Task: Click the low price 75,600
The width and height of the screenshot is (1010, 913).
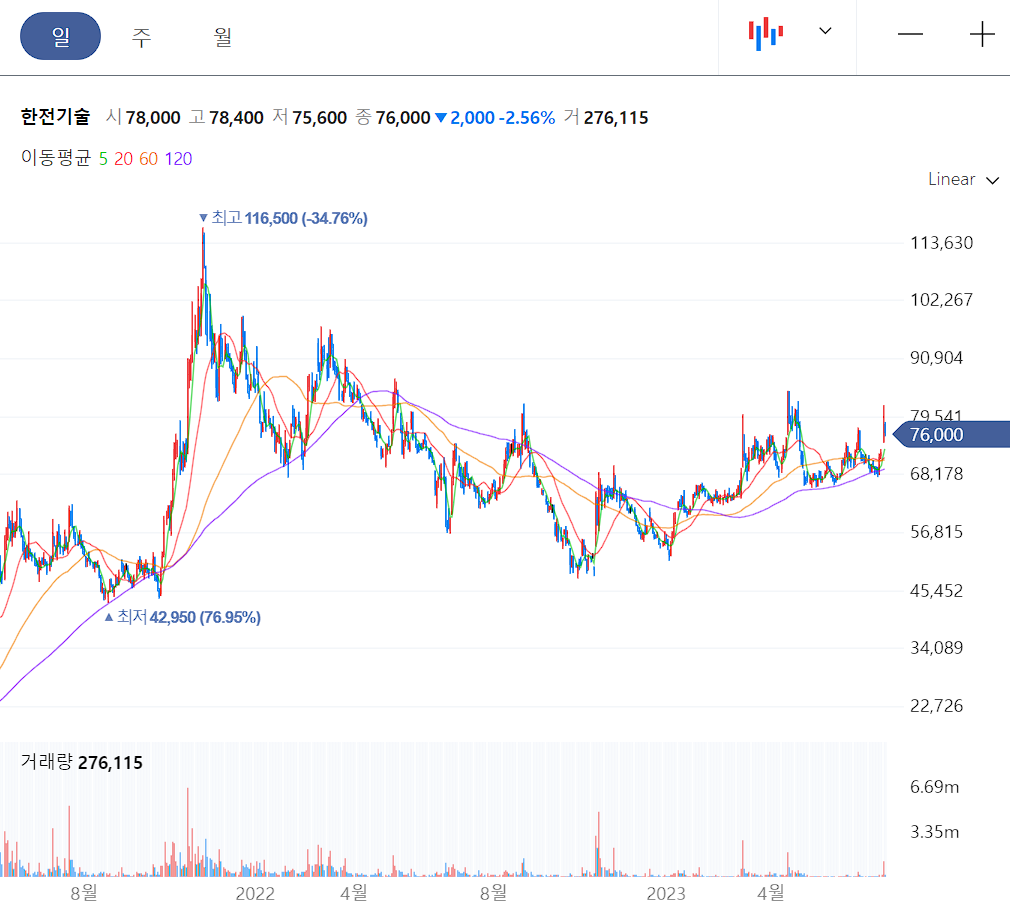Action: [x=319, y=118]
